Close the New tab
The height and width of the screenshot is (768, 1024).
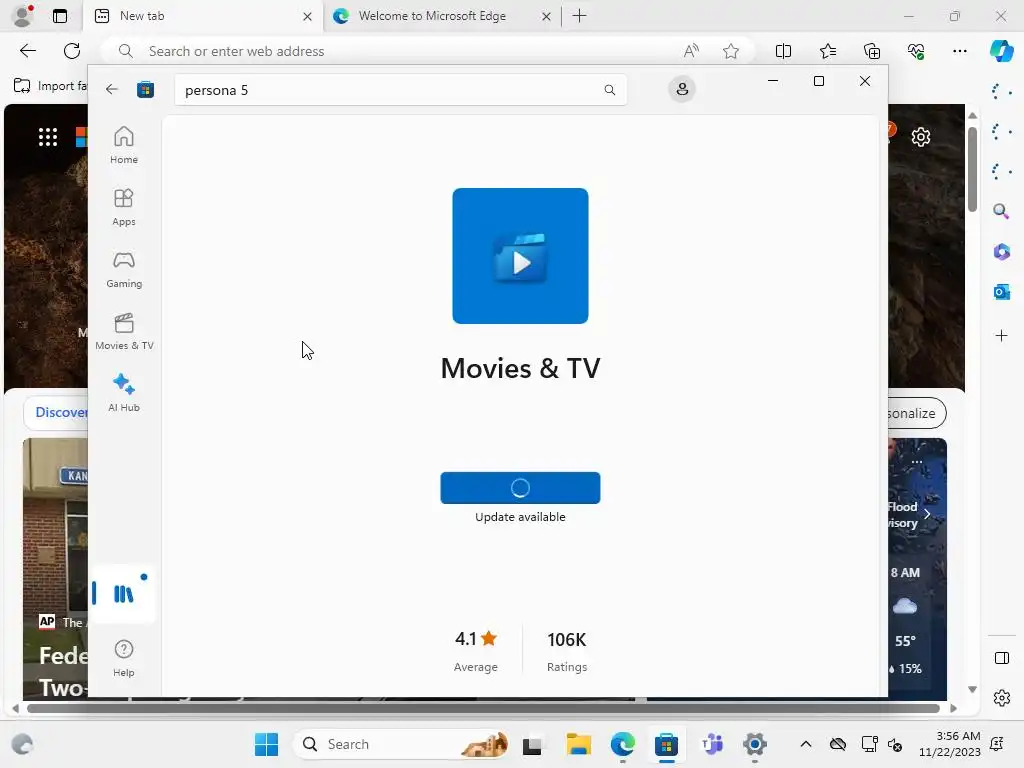tap(307, 16)
